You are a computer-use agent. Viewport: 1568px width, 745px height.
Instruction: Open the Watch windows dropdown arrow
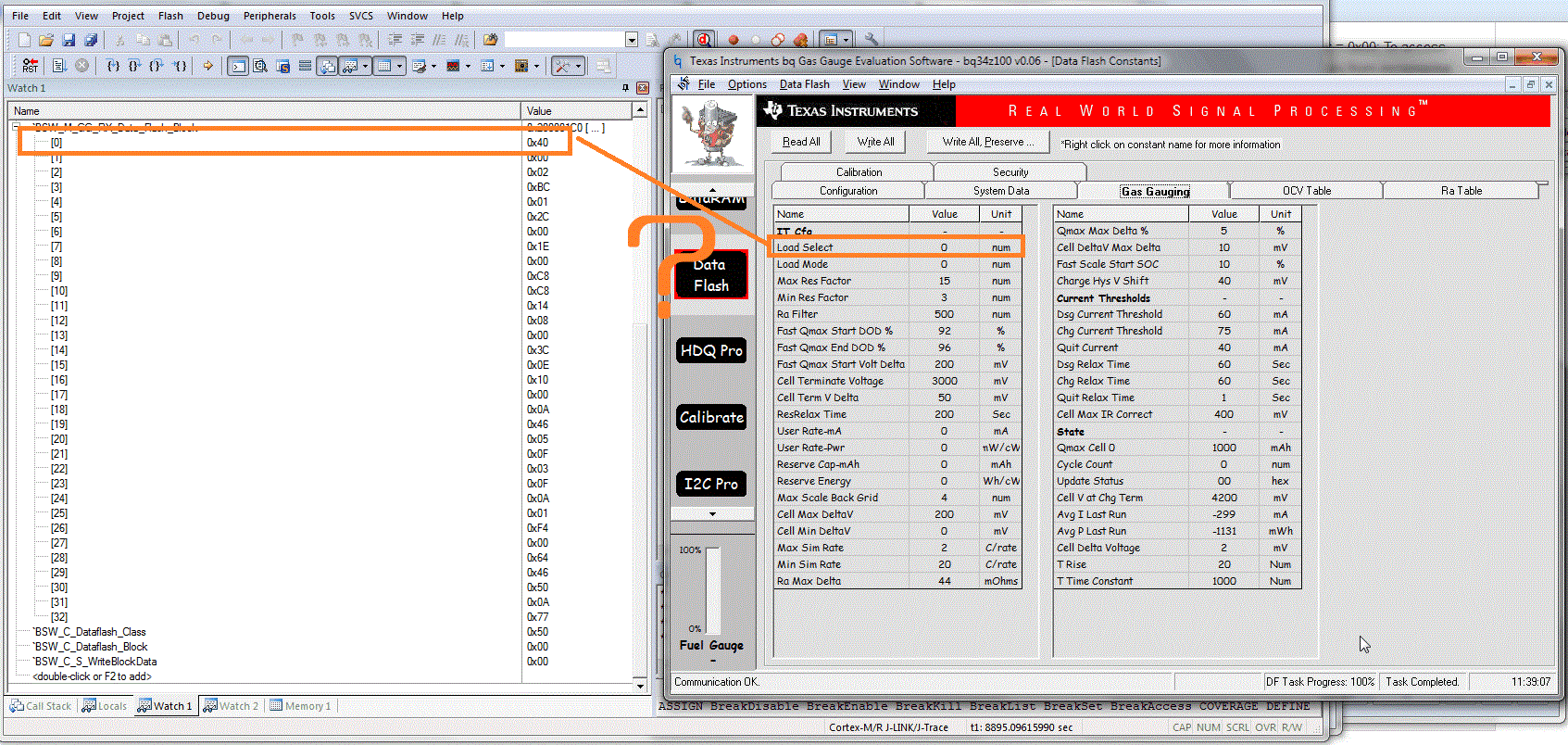(365, 66)
